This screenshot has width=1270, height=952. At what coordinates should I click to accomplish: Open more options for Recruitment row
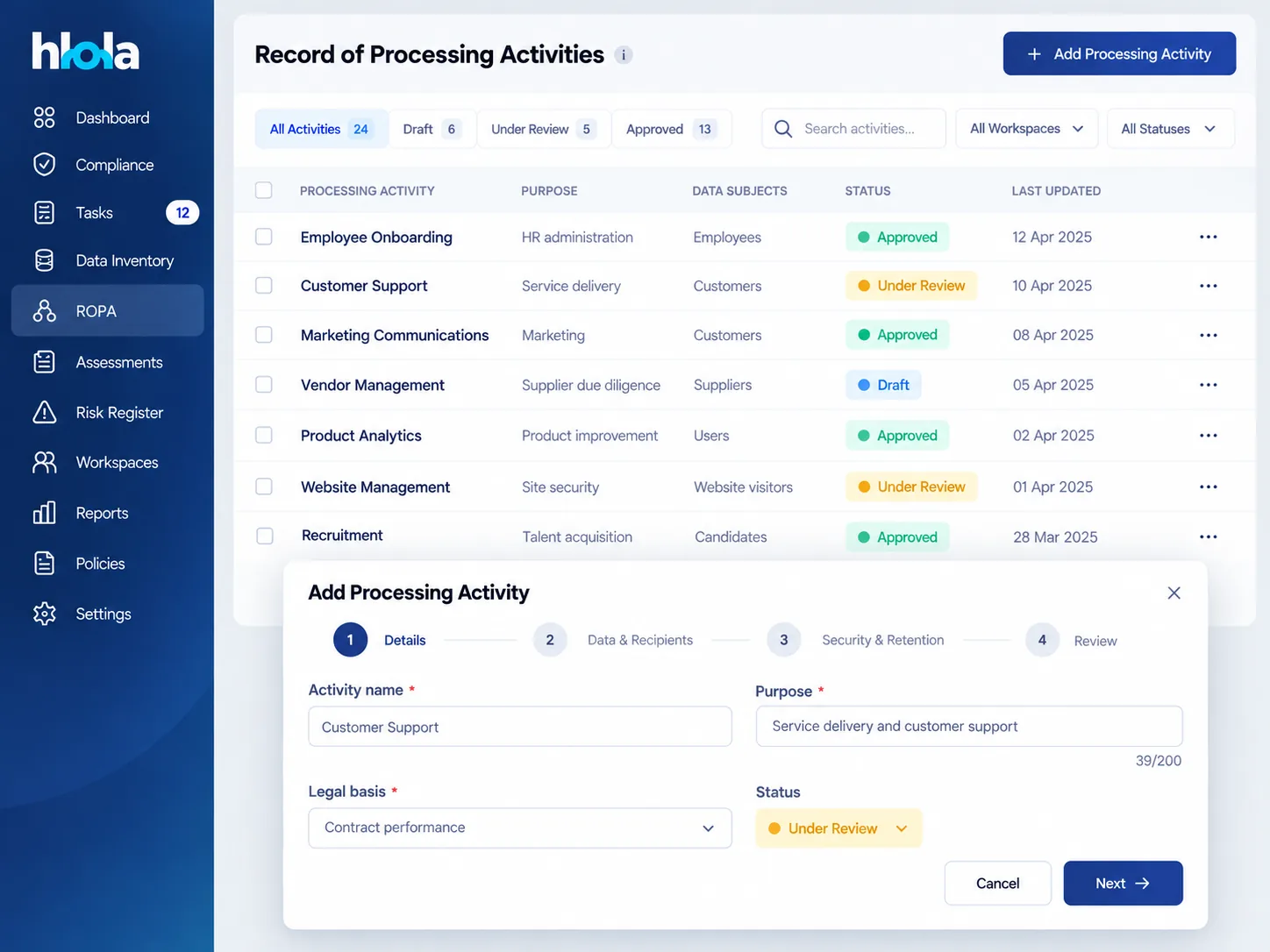click(1208, 536)
